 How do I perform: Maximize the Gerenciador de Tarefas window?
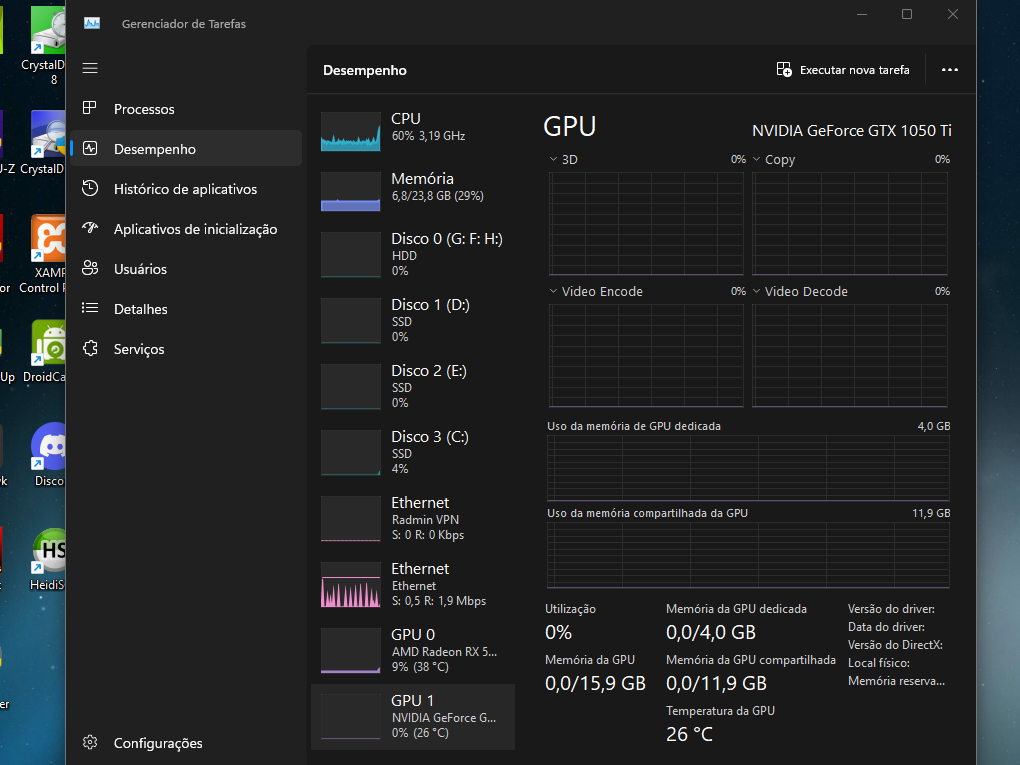point(907,14)
